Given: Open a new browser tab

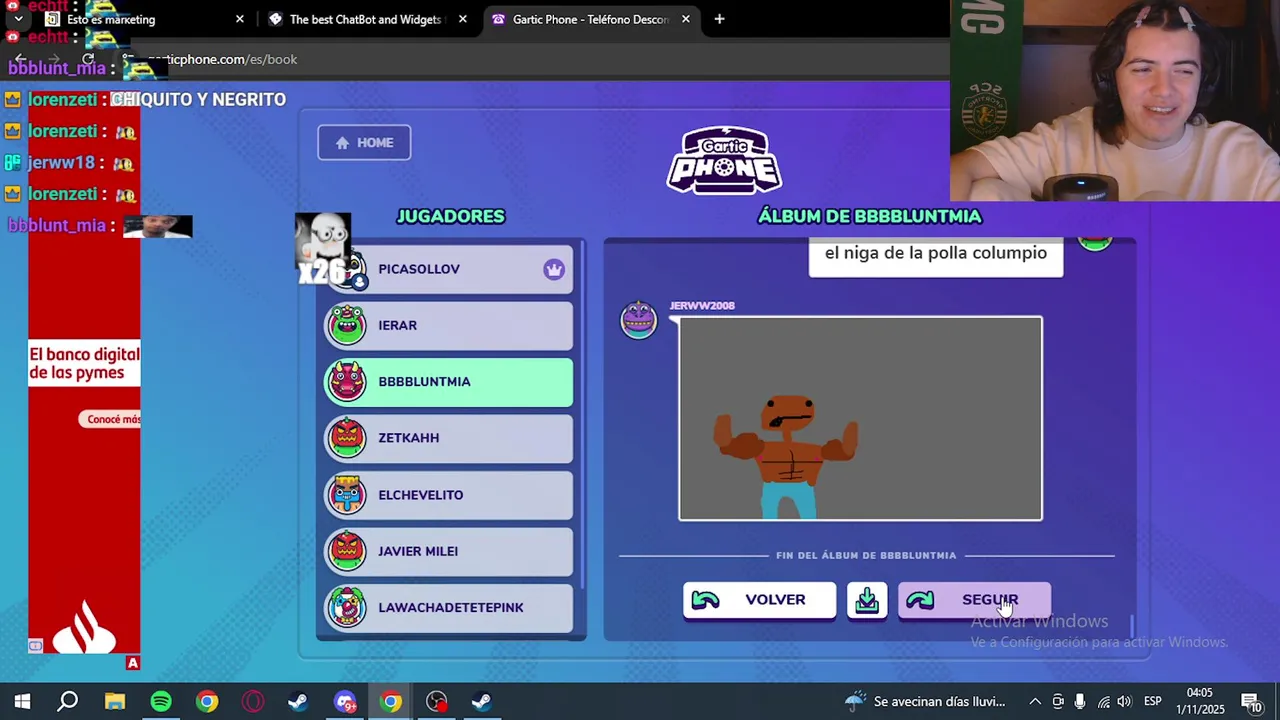Looking at the screenshot, I should click(x=719, y=19).
